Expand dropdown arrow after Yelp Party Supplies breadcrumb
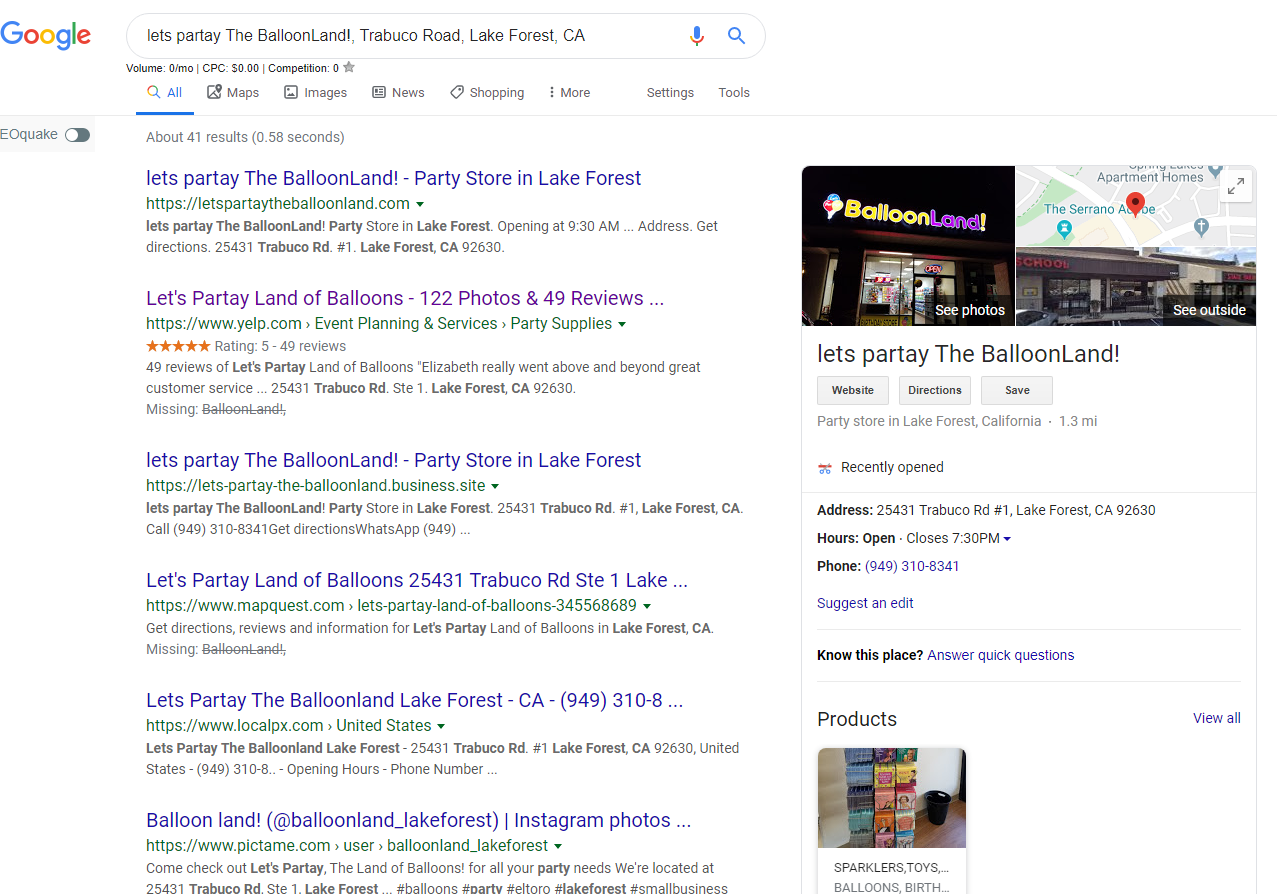The width and height of the screenshot is (1277, 894). [x=622, y=324]
